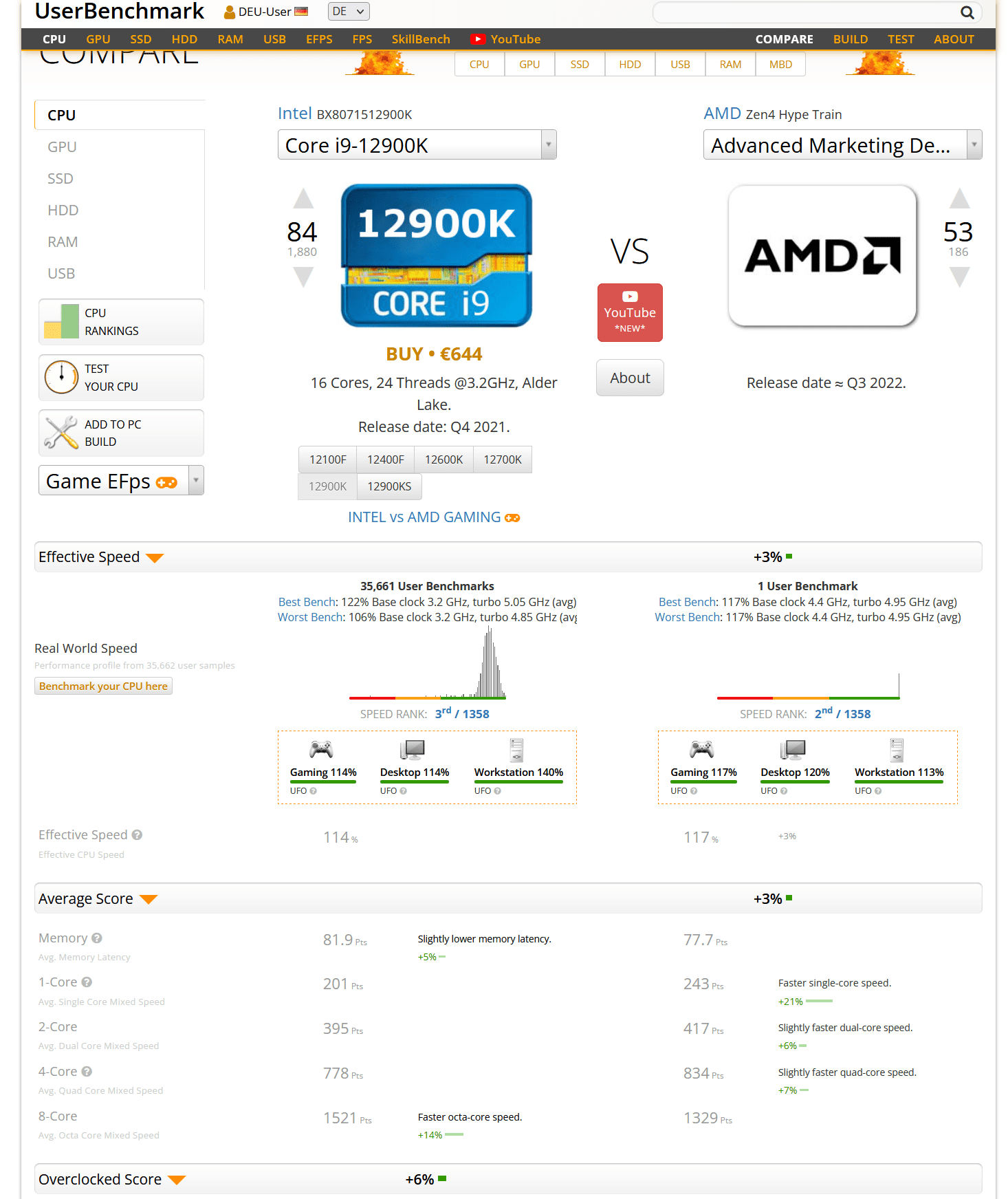Click the CPU Rankings bar chart icon
The image size is (1008, 1199).
pyautogui.click(x=62, y=322)
